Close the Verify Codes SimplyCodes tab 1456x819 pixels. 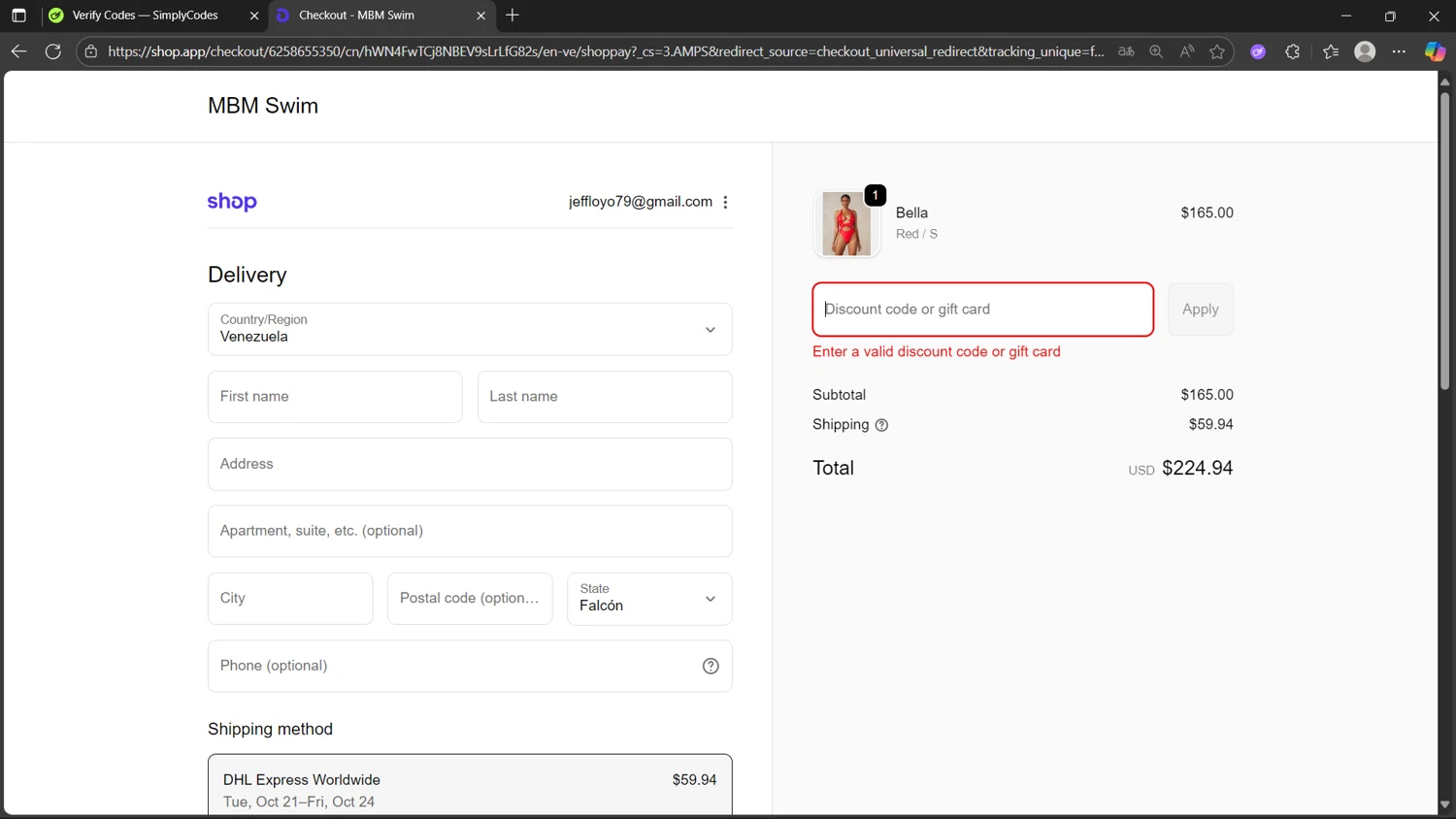[x=254, y=16]
